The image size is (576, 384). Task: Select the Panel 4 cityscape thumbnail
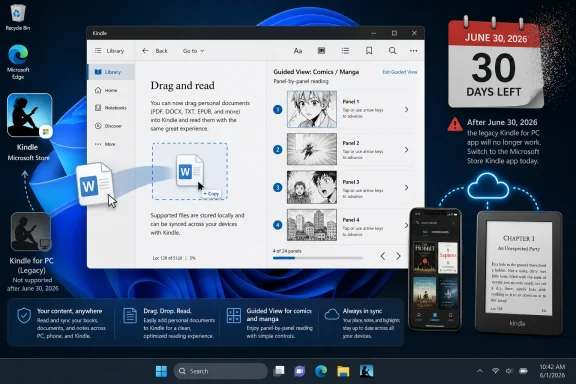tap(312, 225)
